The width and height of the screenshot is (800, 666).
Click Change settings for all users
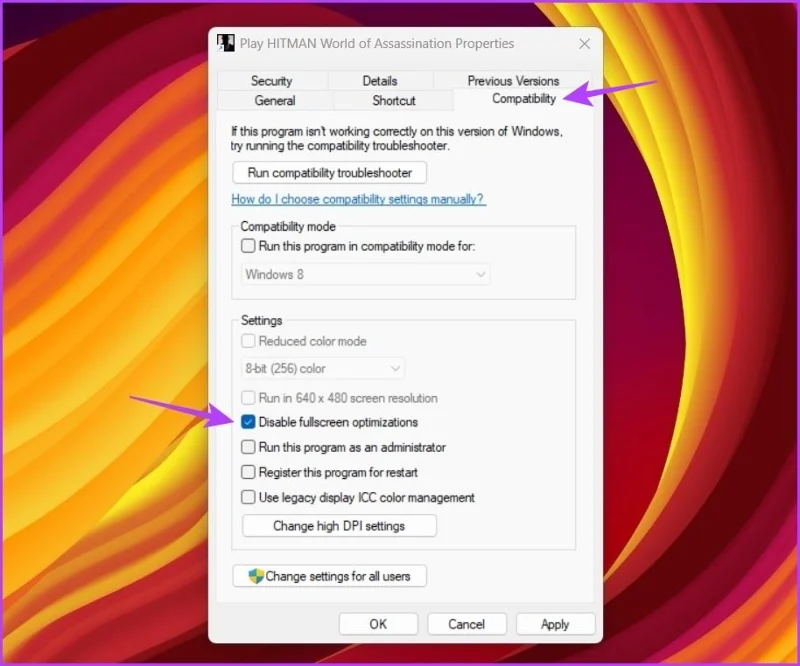pyautogui.click(x=330, y=576)
